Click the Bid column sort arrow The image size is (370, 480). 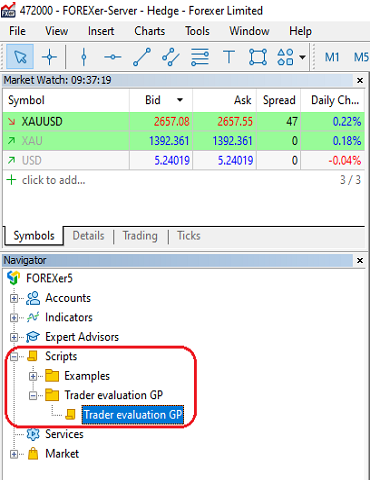coord(180,100)
